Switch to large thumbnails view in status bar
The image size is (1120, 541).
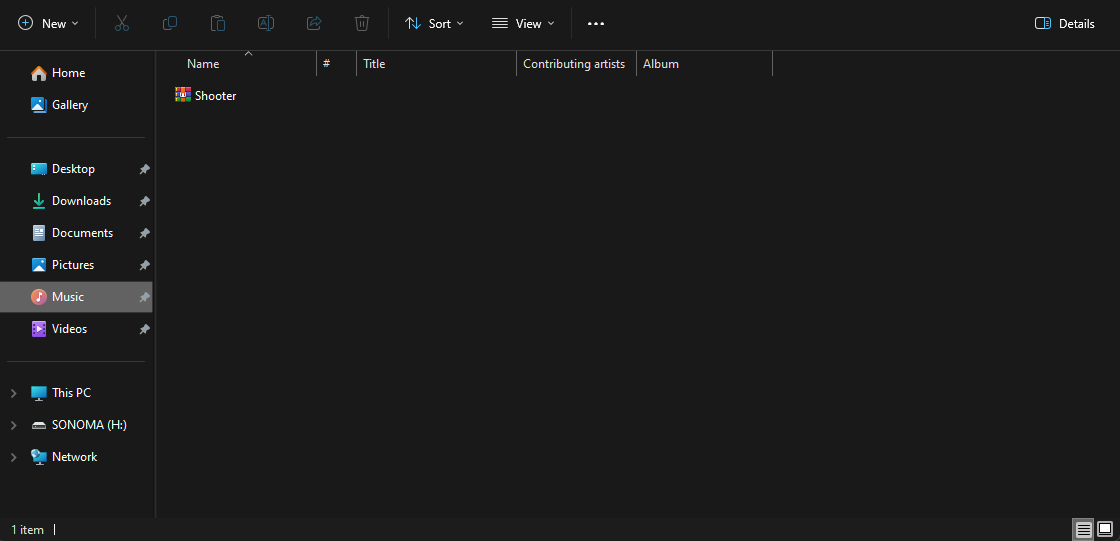click(x=1105, y=529)
